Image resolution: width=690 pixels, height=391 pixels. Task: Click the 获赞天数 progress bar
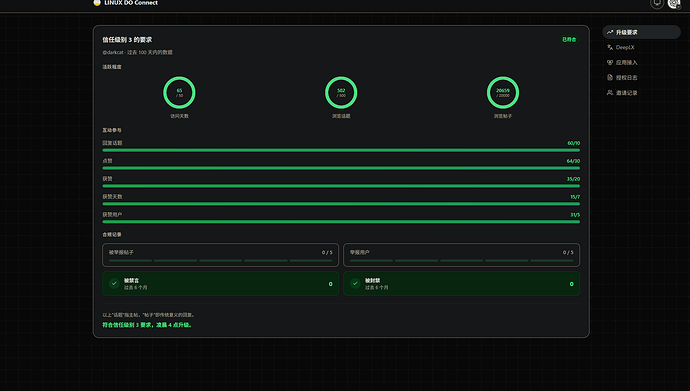pos(341,204)
